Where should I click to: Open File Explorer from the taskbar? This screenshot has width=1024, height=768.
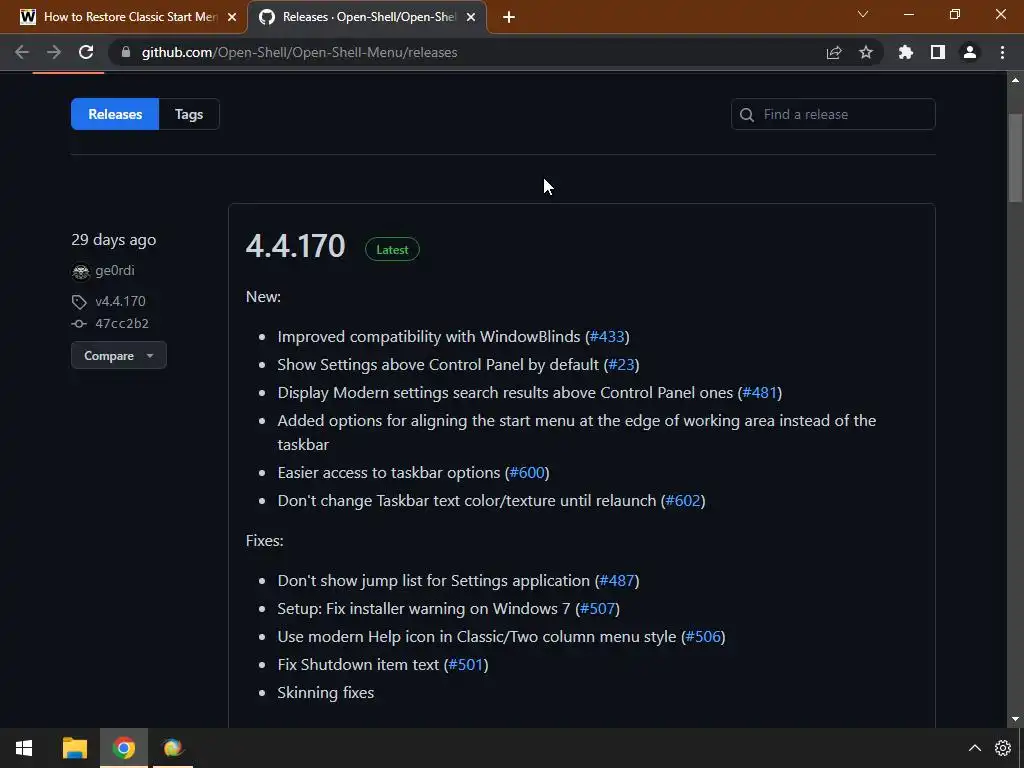(x=74, y=748)
